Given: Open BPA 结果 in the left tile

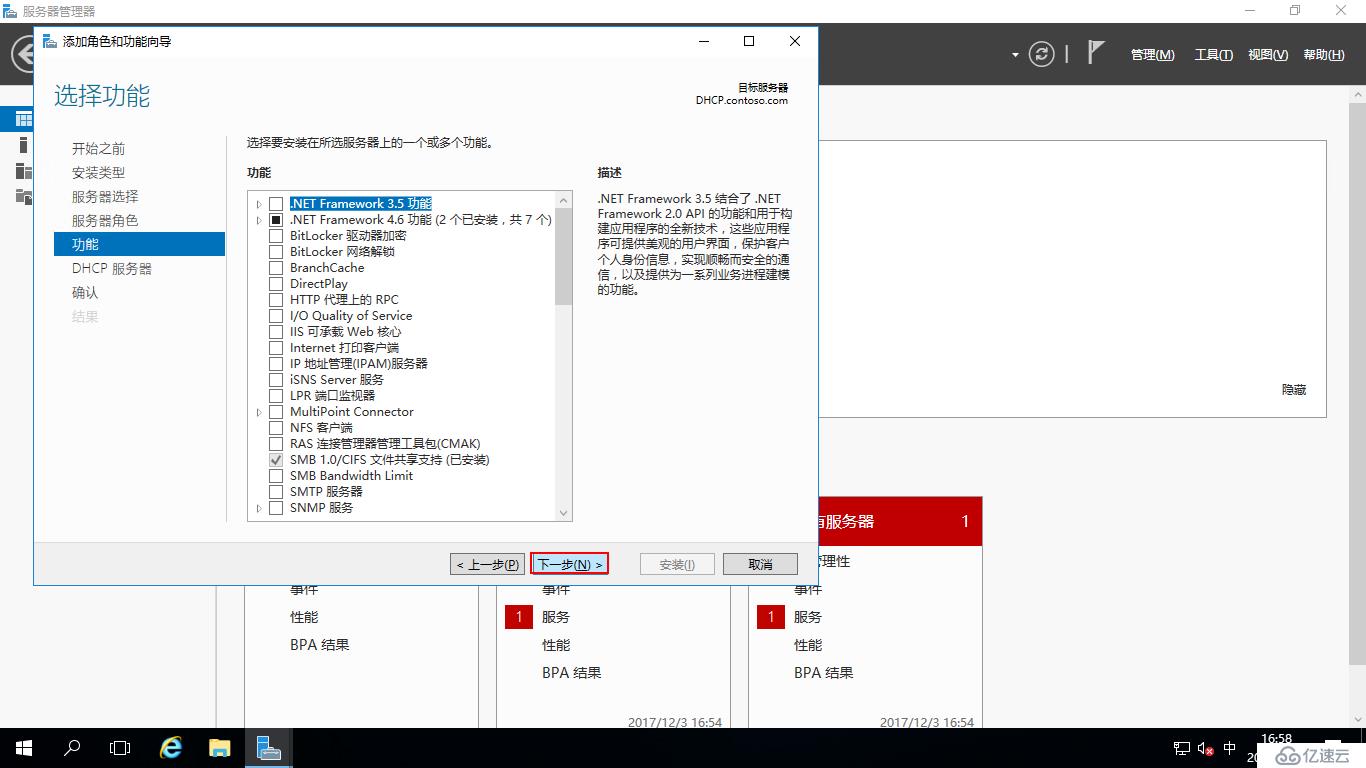Looking at the screenshot, I should pyautogui.click(x=320, y=645).
